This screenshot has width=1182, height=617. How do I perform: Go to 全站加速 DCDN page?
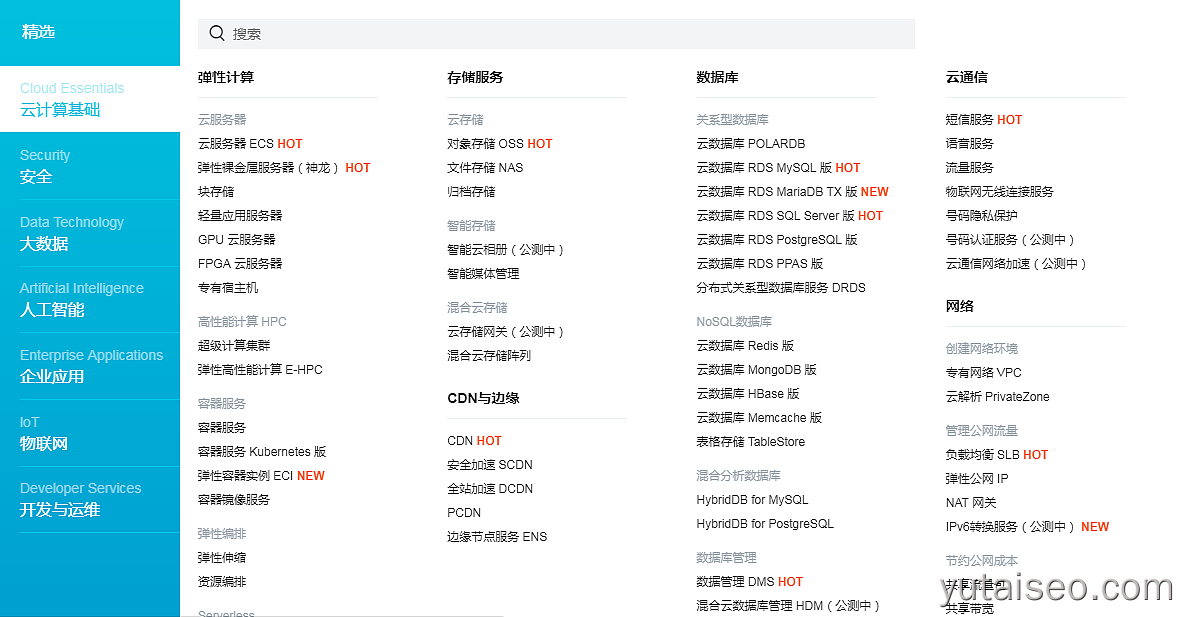490,489
